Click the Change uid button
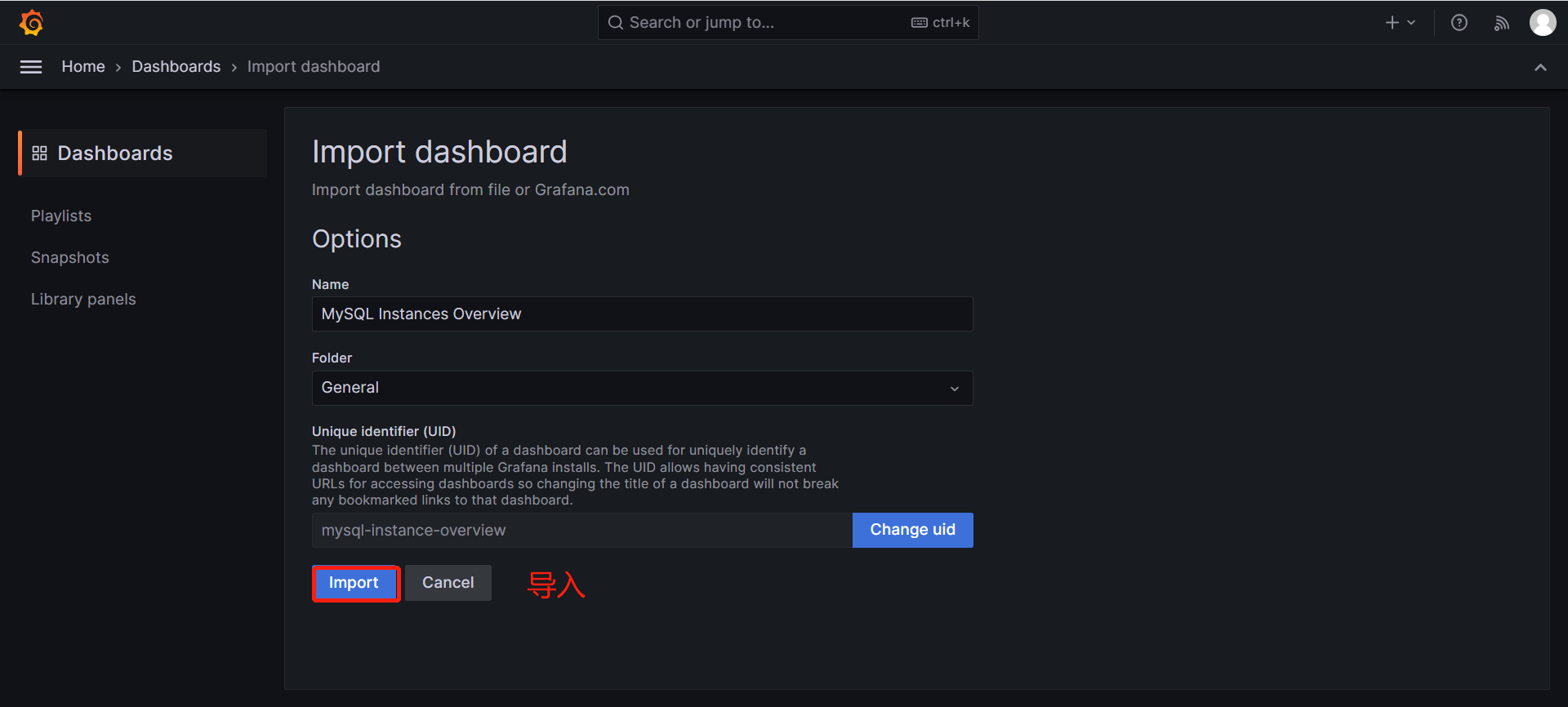1568x707 pixels. 912,530
